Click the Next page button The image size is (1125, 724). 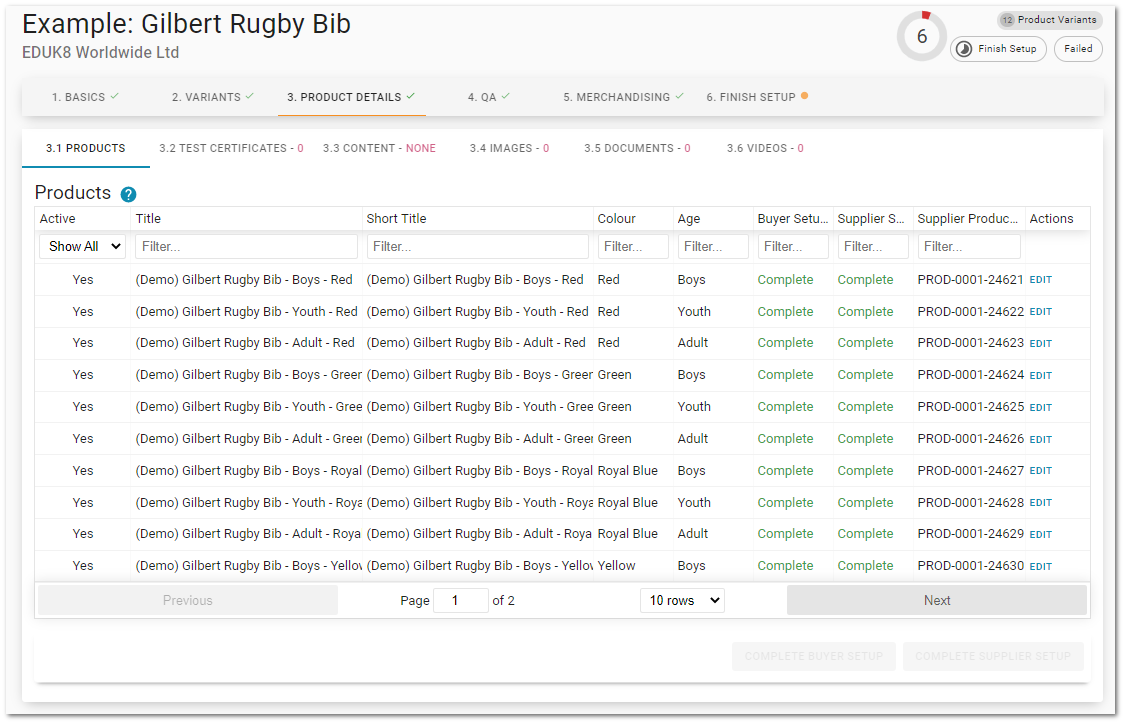pyautogui.click(x=937, y=601)
